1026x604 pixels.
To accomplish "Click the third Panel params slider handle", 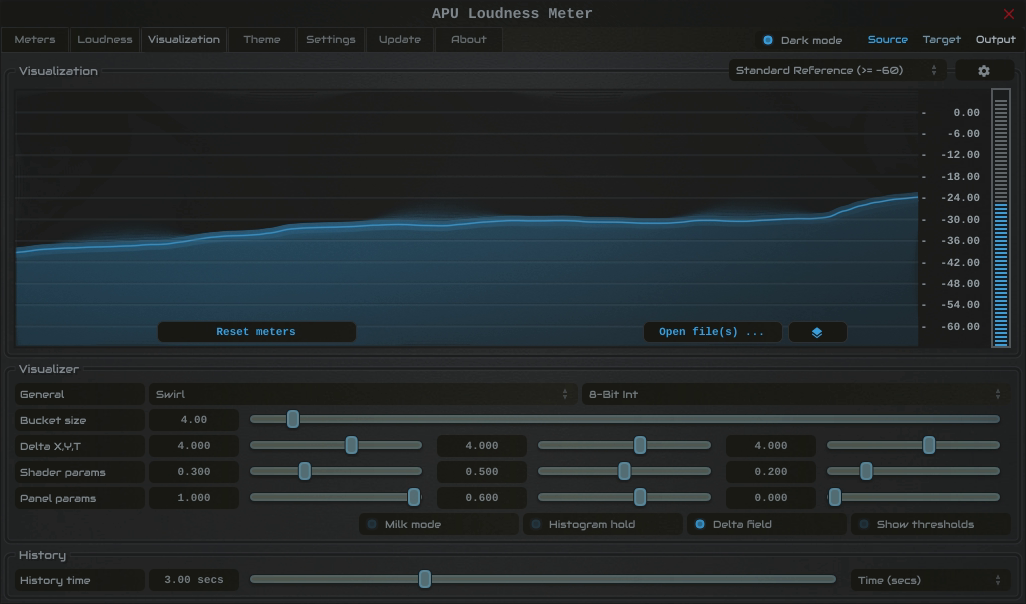I will (835, 497).
